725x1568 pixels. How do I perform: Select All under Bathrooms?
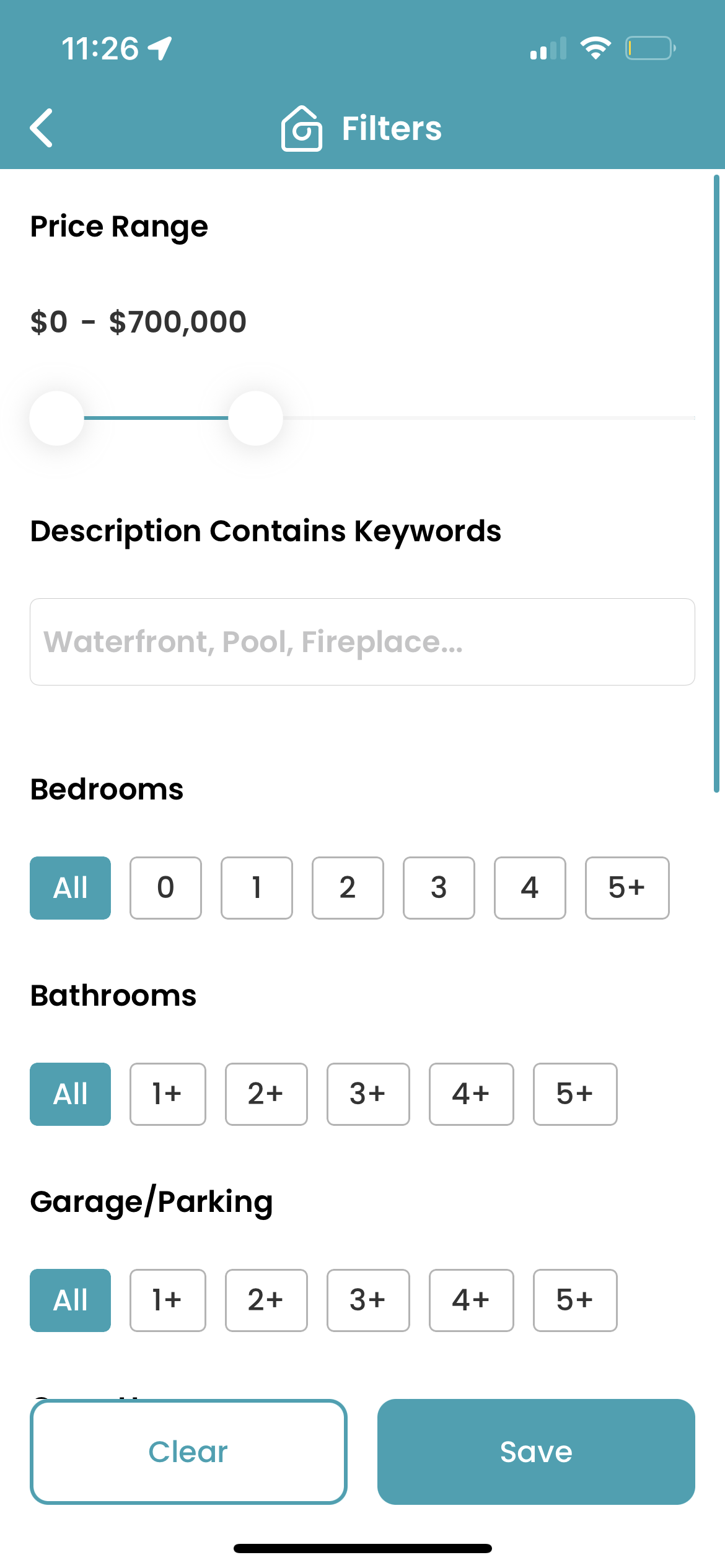pos(71,1094)
